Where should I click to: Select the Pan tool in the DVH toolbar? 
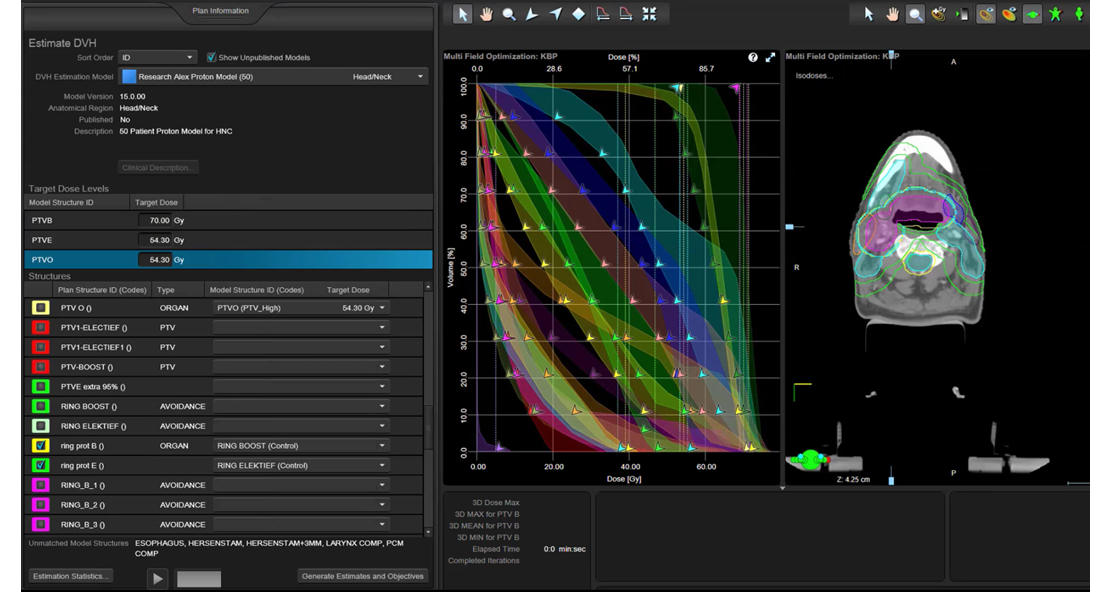click(486, 13)
